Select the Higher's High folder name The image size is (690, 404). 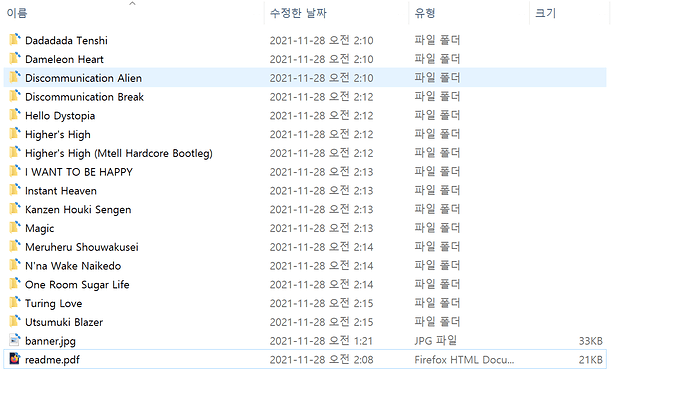(58, 135)
